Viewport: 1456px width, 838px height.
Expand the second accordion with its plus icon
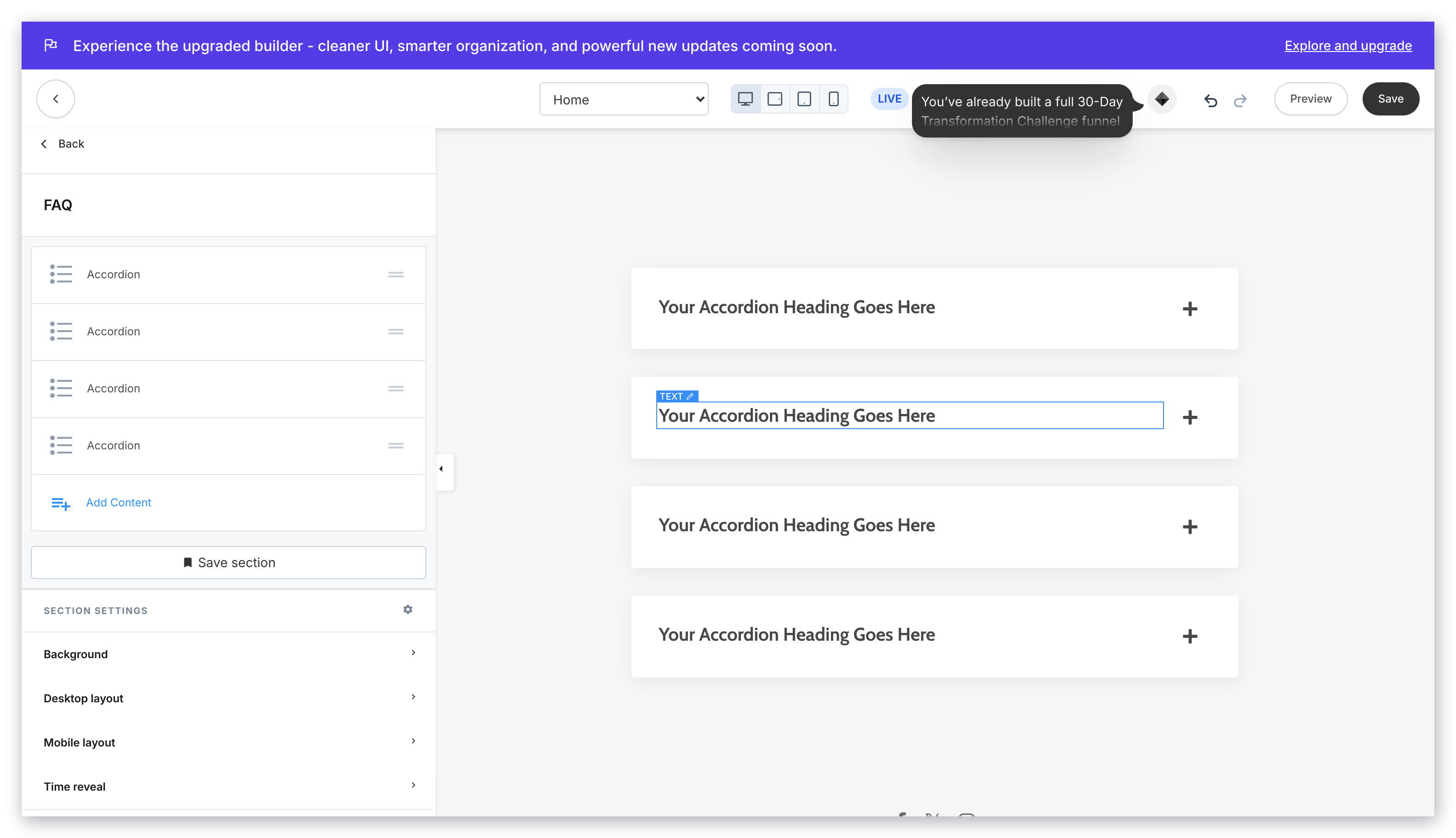pyautogui.click(x=1190, y=417)
